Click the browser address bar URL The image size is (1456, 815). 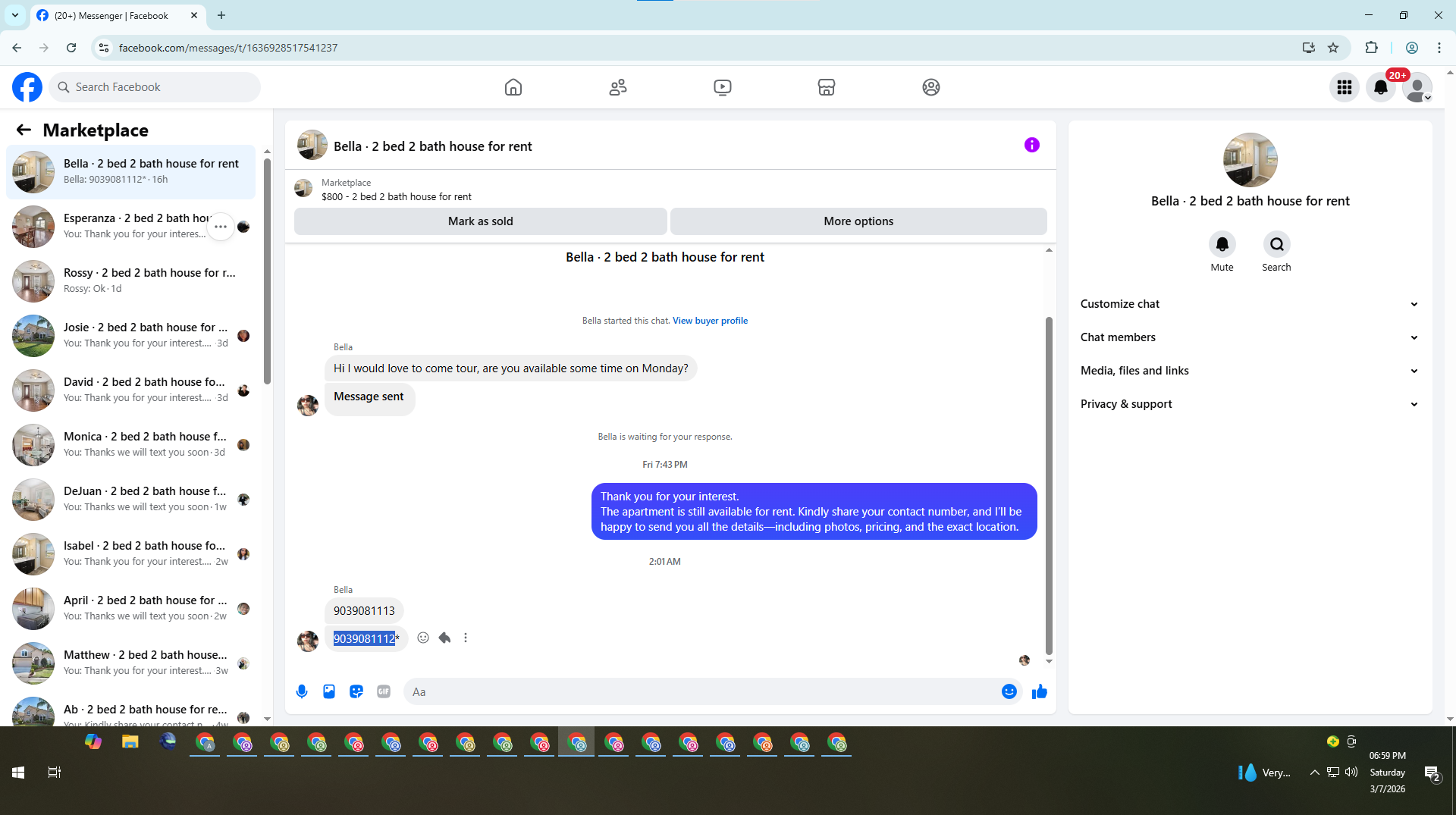[x=228, y=48]
